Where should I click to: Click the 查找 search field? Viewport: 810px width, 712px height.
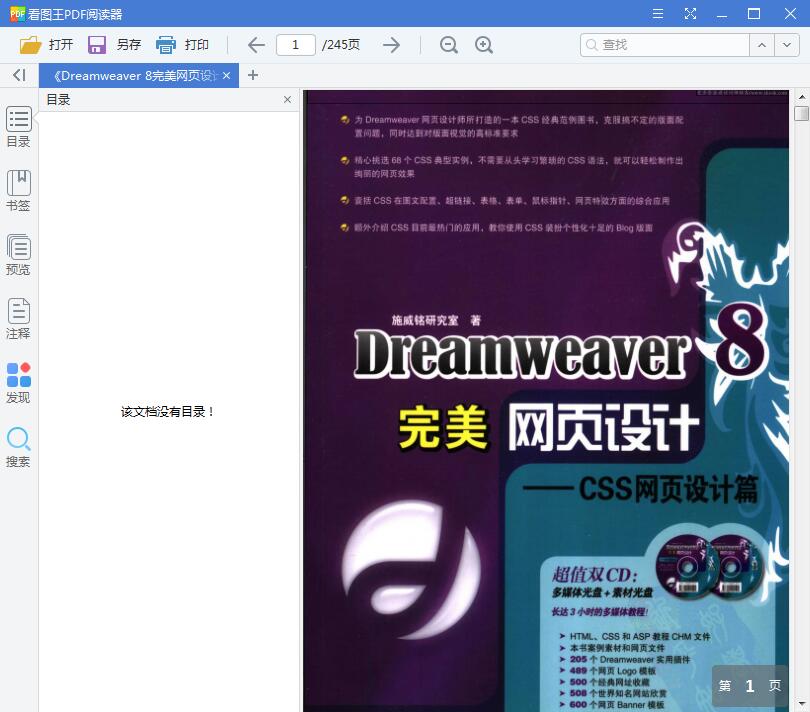tap(665, 45)
